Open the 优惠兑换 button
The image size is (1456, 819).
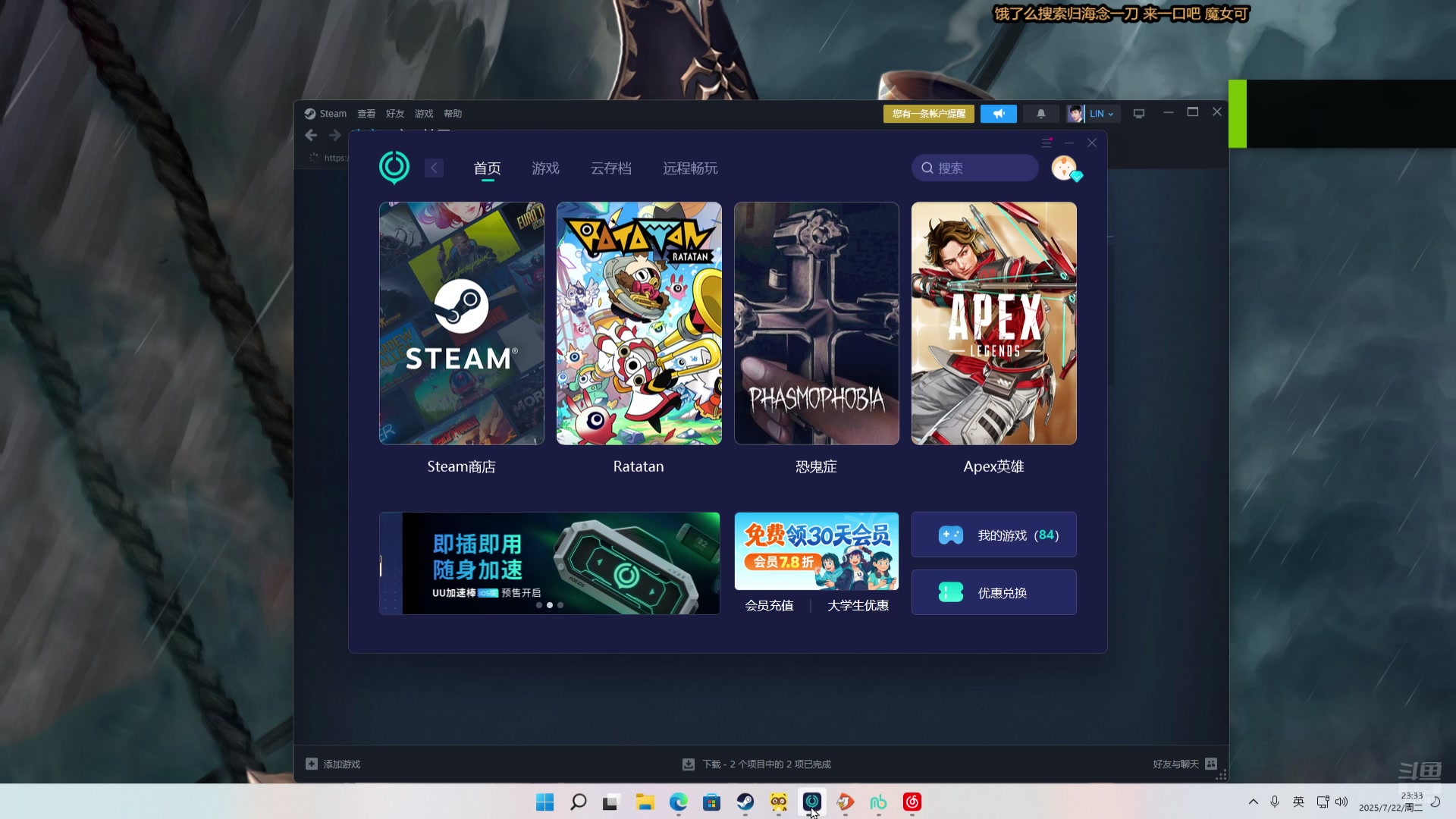point(994,592)
